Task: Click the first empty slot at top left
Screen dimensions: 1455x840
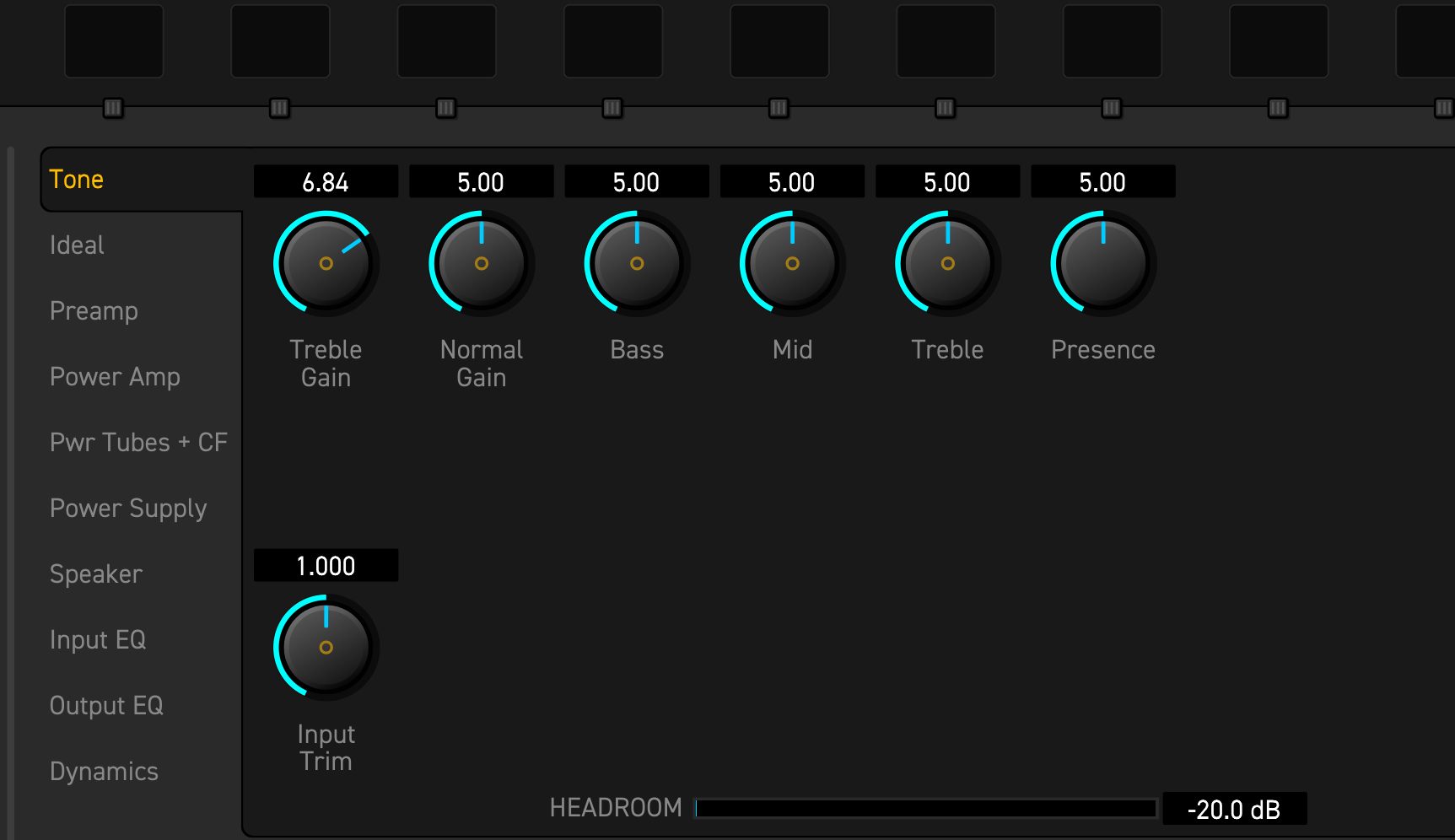Action: click(x=114, y=41)
